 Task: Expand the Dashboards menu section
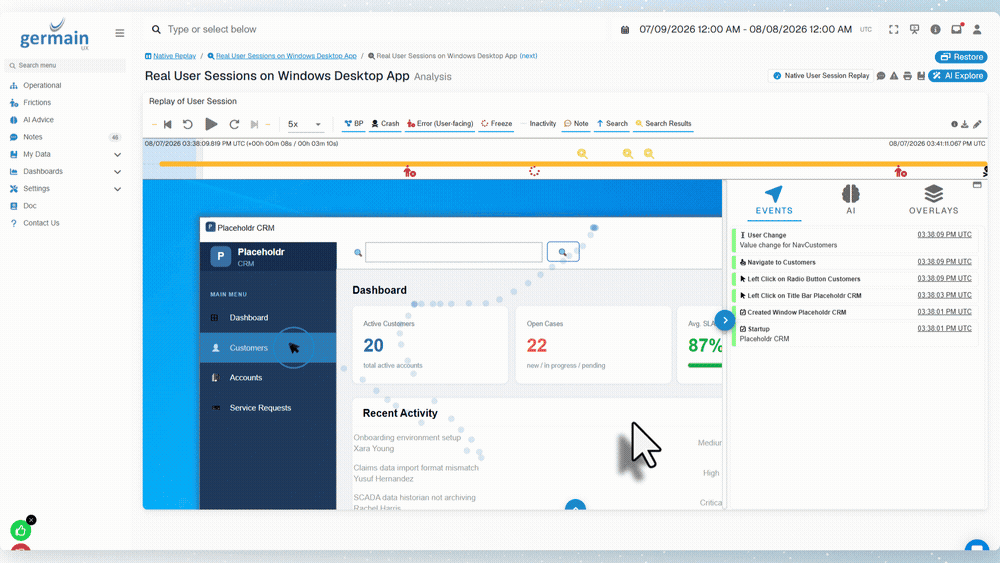click(117, 172)
